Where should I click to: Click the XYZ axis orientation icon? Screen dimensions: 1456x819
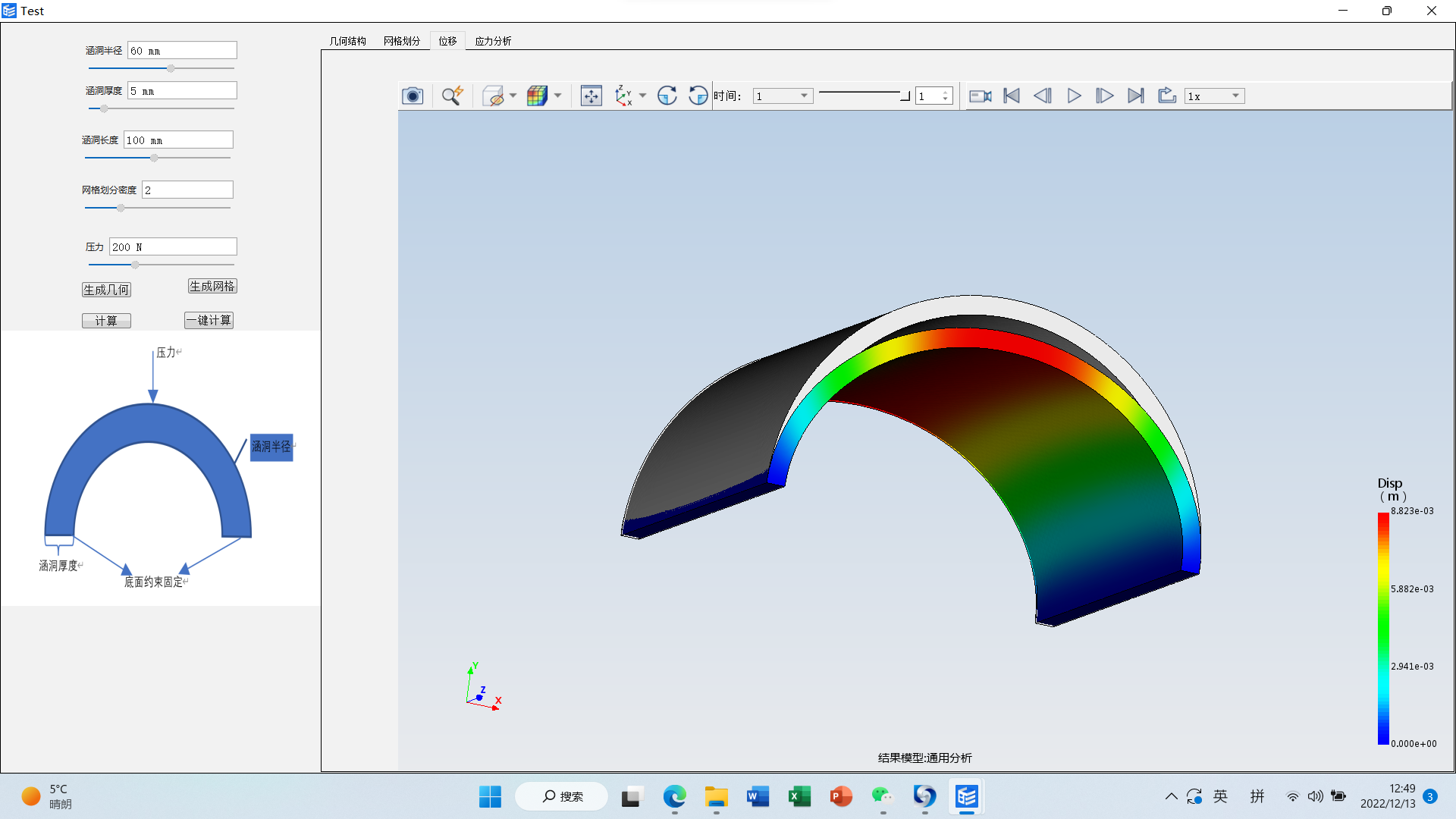pos(623,96)
